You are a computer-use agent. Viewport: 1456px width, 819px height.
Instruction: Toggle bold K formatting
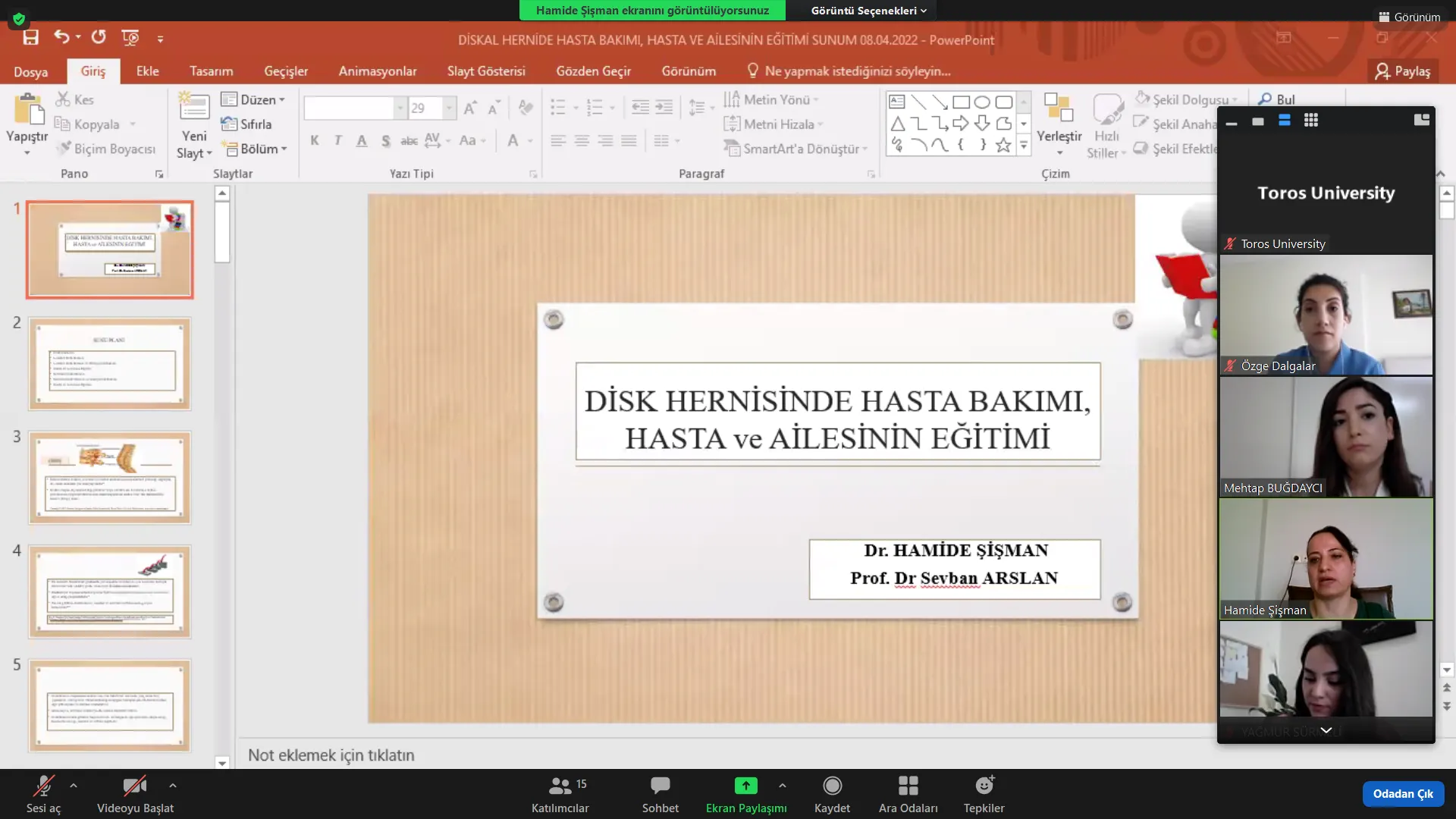315,140
